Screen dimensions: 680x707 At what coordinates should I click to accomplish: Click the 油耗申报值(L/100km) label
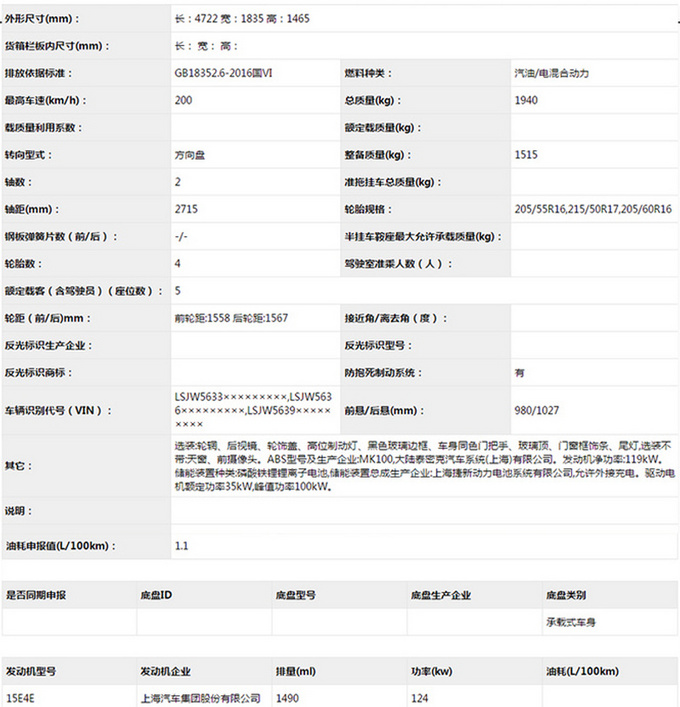(x=60, y=546)
